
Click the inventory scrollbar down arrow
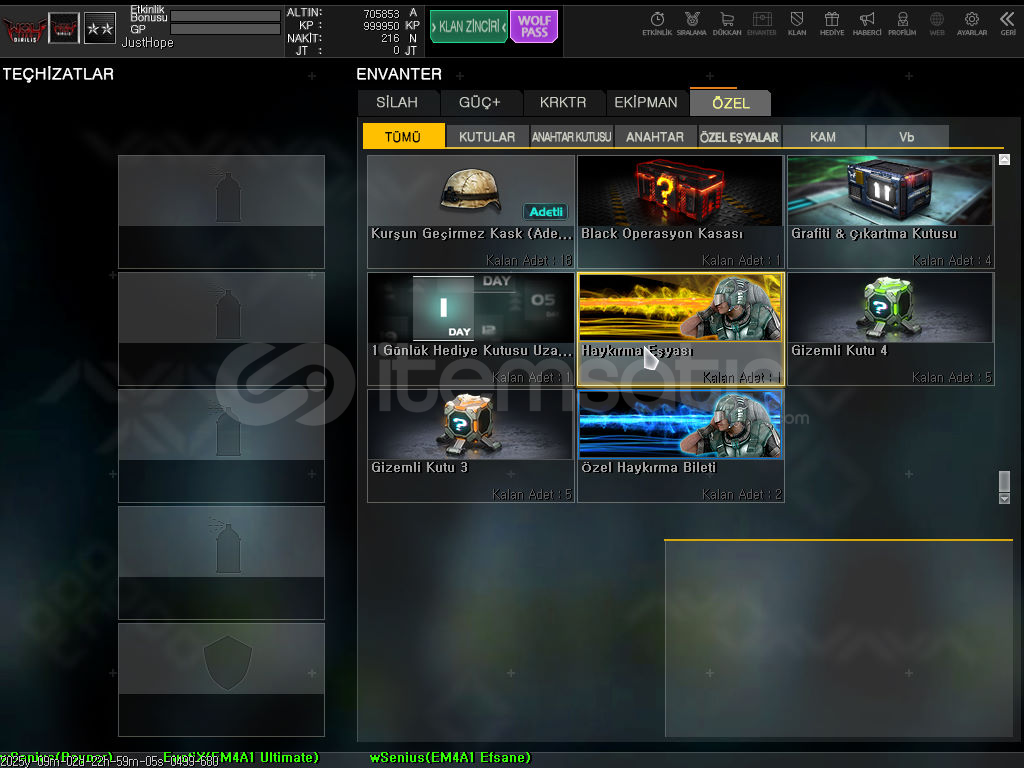(1004, 499)
